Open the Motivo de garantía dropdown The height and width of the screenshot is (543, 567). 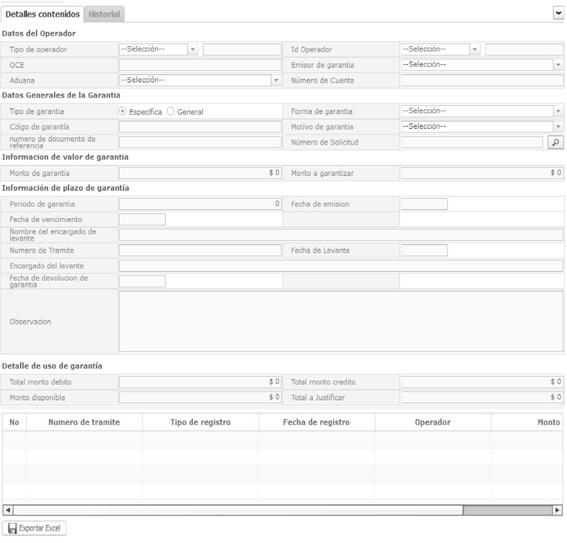482,127
